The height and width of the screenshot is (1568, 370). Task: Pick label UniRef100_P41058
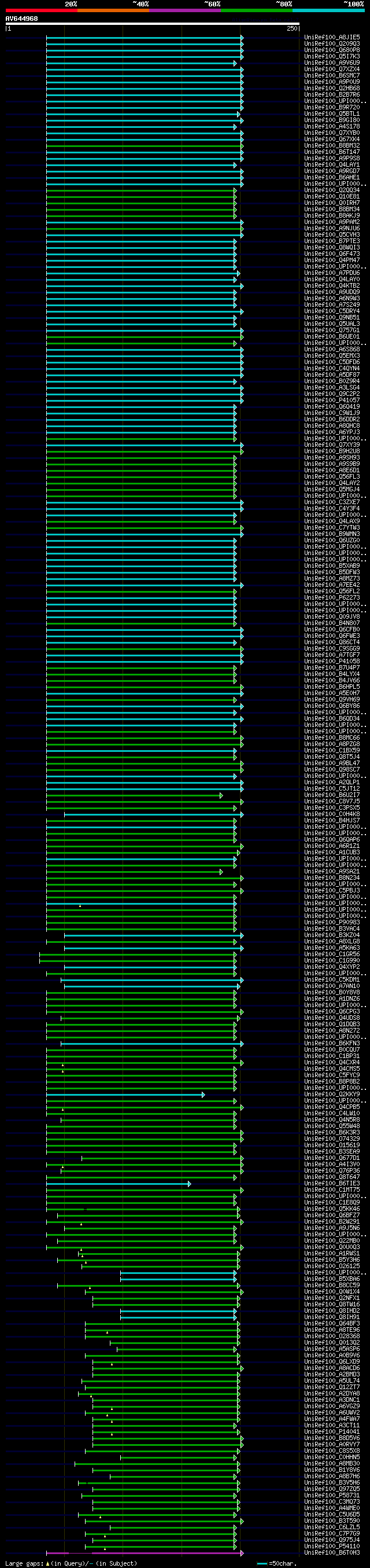point(332,662)
